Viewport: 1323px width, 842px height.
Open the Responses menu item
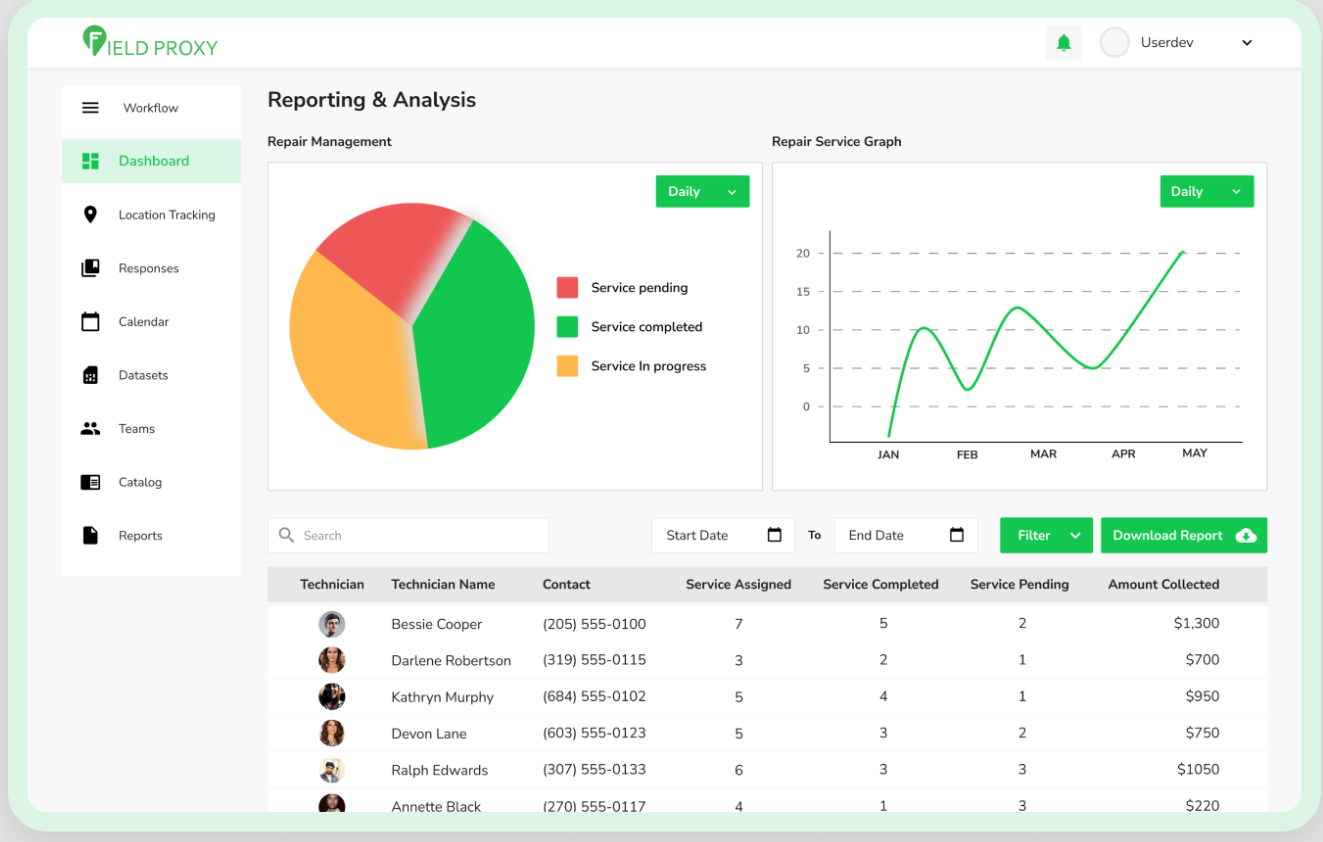pos(148,268)
